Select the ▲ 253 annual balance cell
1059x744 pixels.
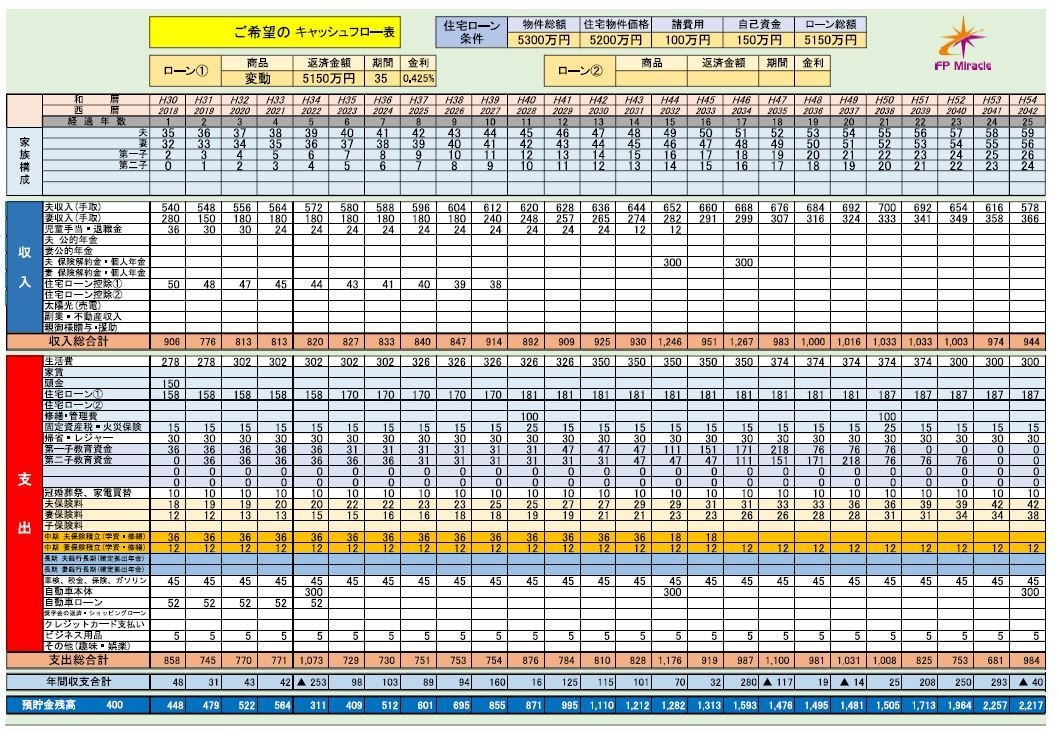[x=311, y=683]
